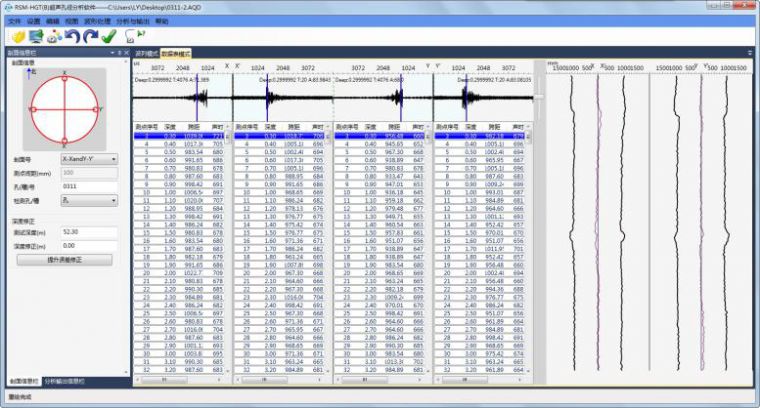The image size is (760, 408).
Task: Select the right Y node on circle diagram
Action: pyautogui.click(x=98, y=108)
